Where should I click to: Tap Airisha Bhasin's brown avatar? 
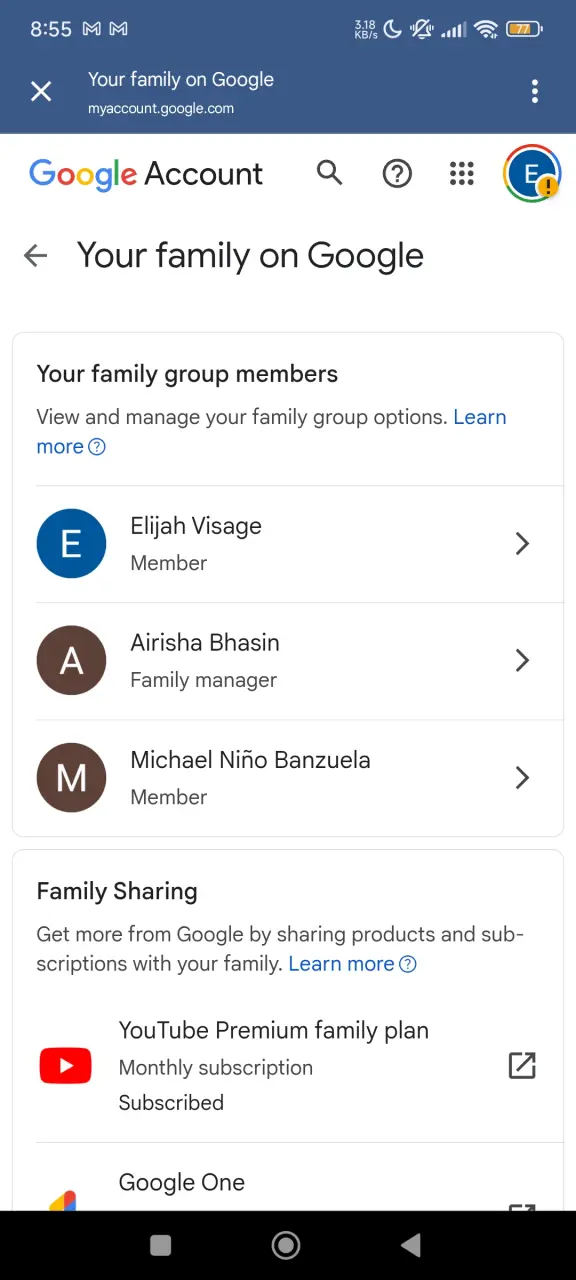(71, 661)
